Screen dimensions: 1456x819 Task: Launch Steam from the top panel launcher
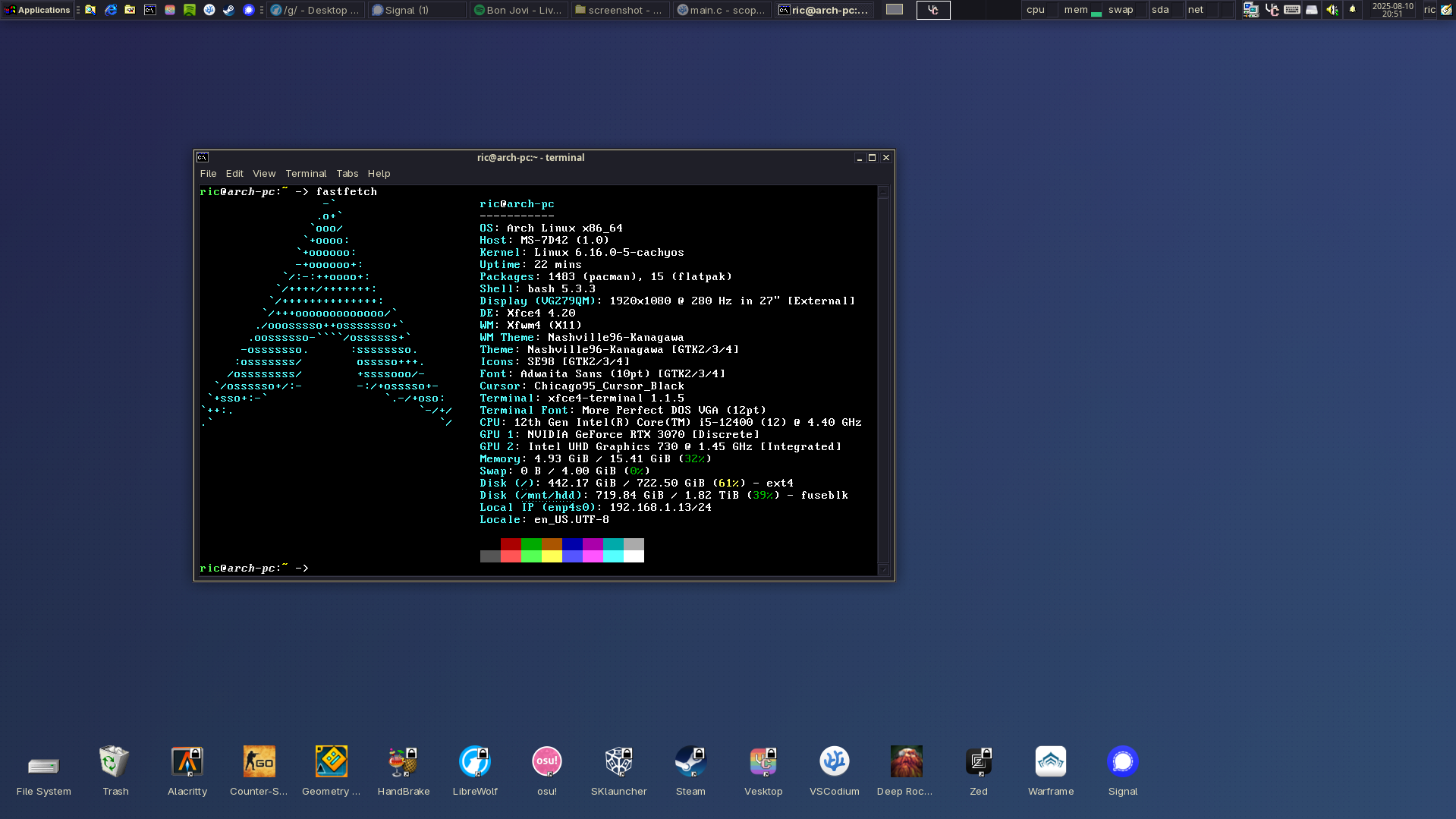[x=229, y=10]
